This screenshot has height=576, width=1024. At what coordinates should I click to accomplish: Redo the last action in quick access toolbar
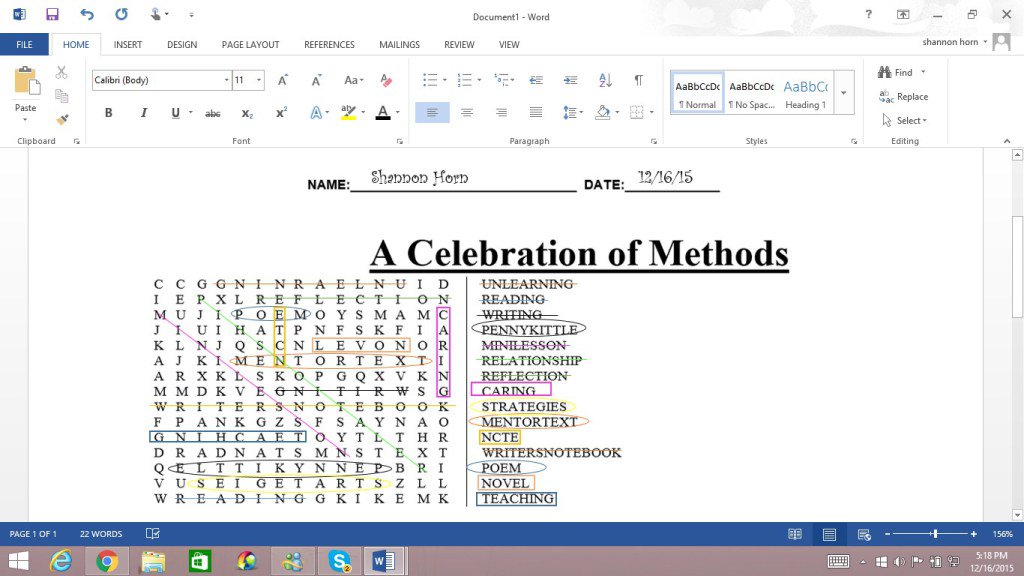coord(121,14)
